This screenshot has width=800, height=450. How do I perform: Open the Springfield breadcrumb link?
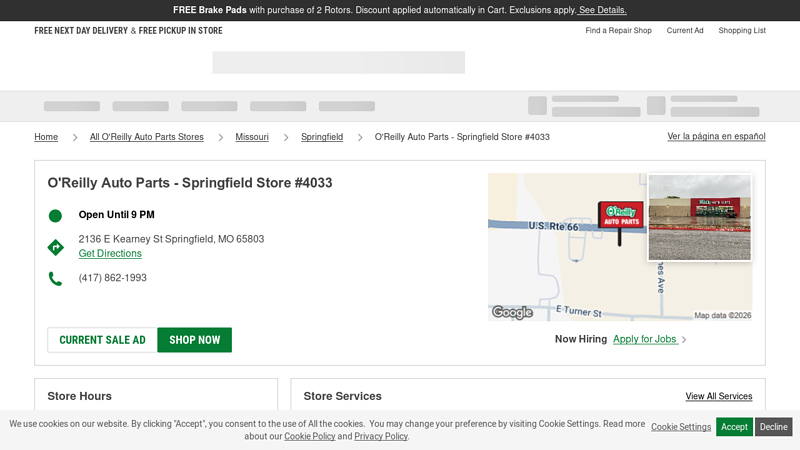(322, 137)
